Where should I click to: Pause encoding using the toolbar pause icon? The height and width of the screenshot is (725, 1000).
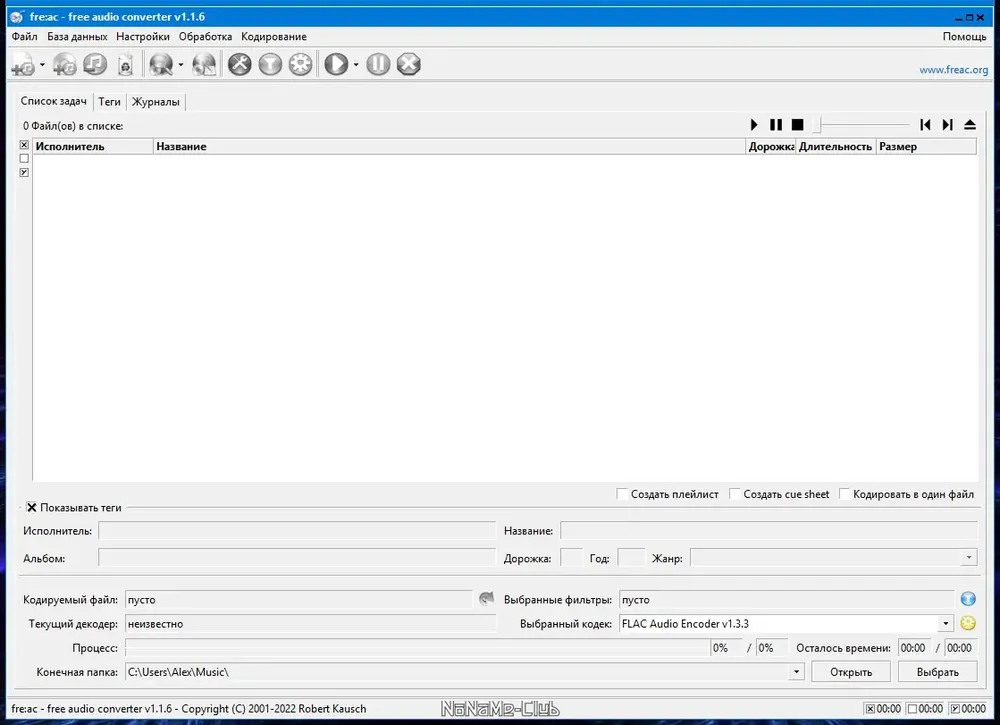coord(378,64)
